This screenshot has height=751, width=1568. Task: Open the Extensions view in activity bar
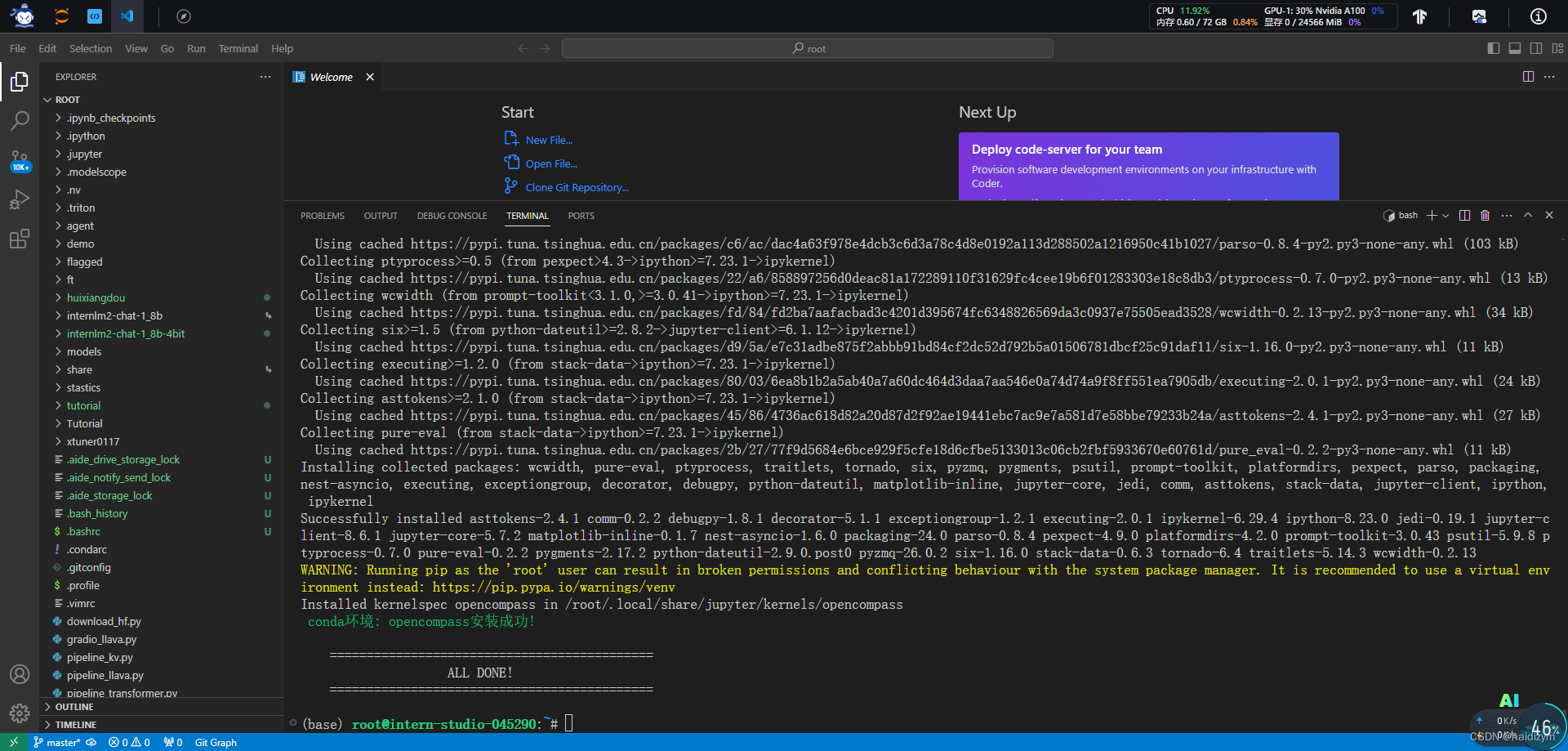pyautogui.click(x=20, y=239)
